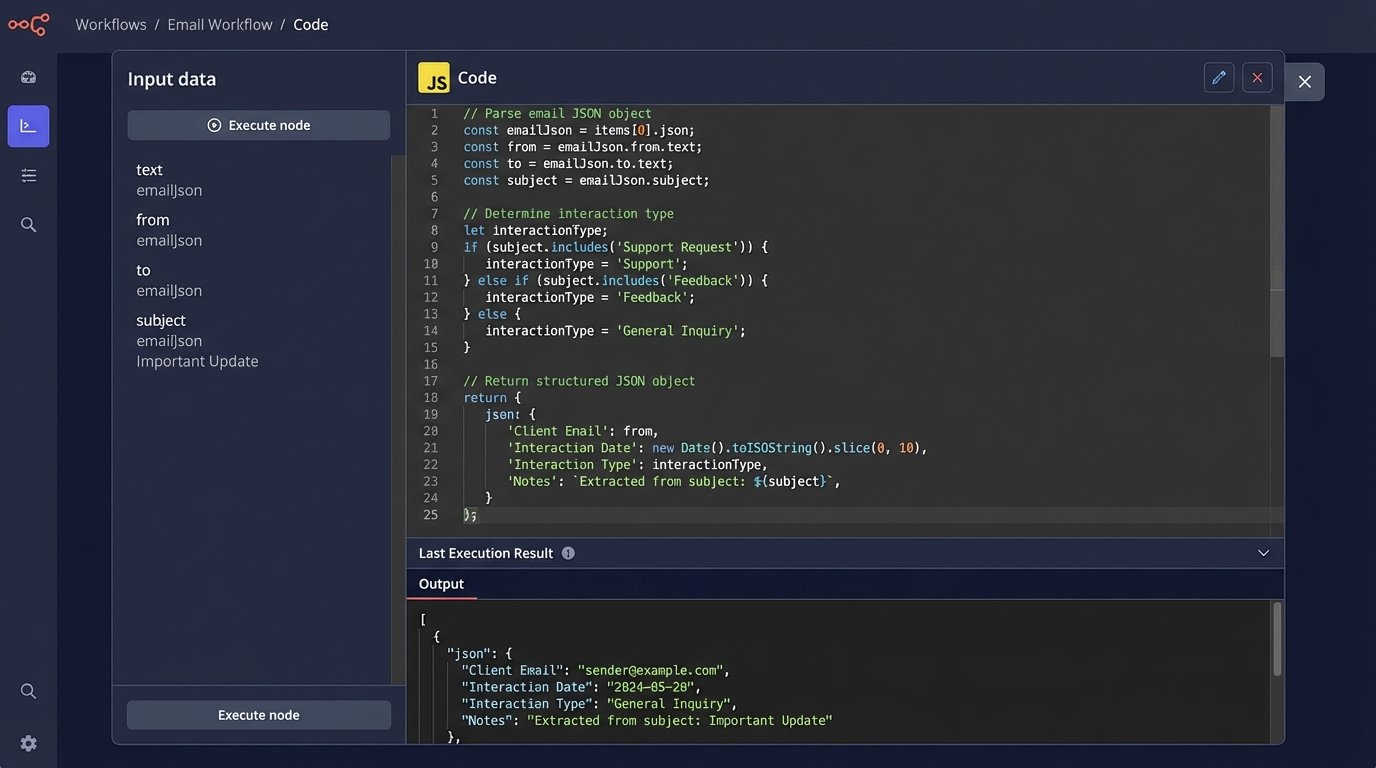
Task: Collapse the Last Execution Result section chevron
Action: (x=1263, y=553)
